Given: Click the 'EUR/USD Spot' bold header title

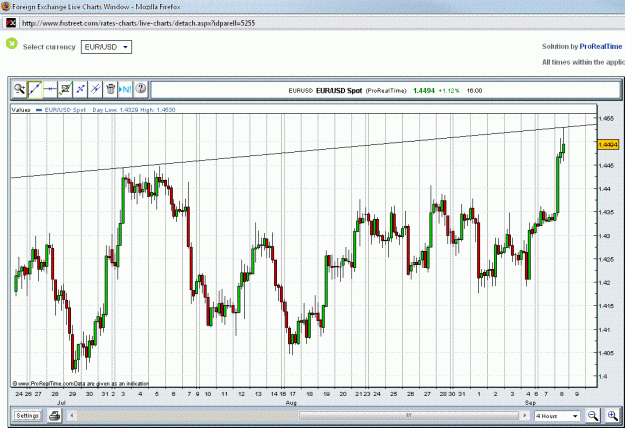Looking at the screenshot, I should [x=339, y=90].
